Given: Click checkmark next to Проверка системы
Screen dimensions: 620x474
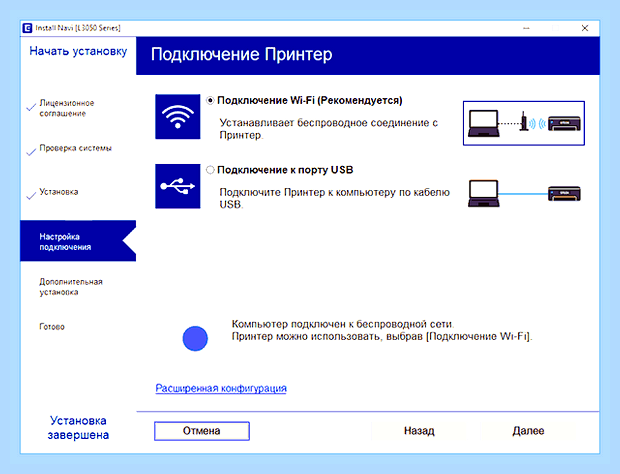Looking at the screenshot, I should tap(31, 152).
